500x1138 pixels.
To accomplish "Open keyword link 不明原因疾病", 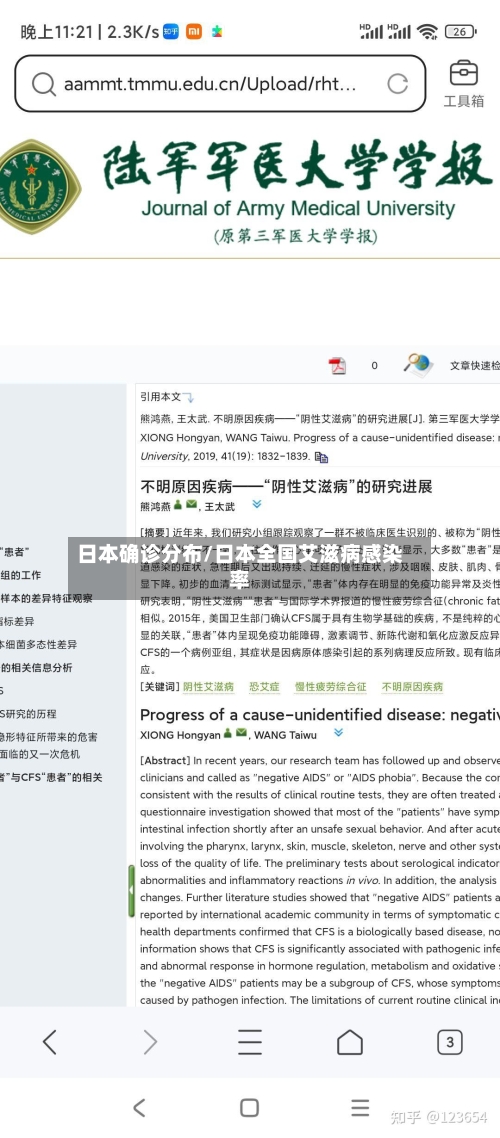I will click(412, 687).
